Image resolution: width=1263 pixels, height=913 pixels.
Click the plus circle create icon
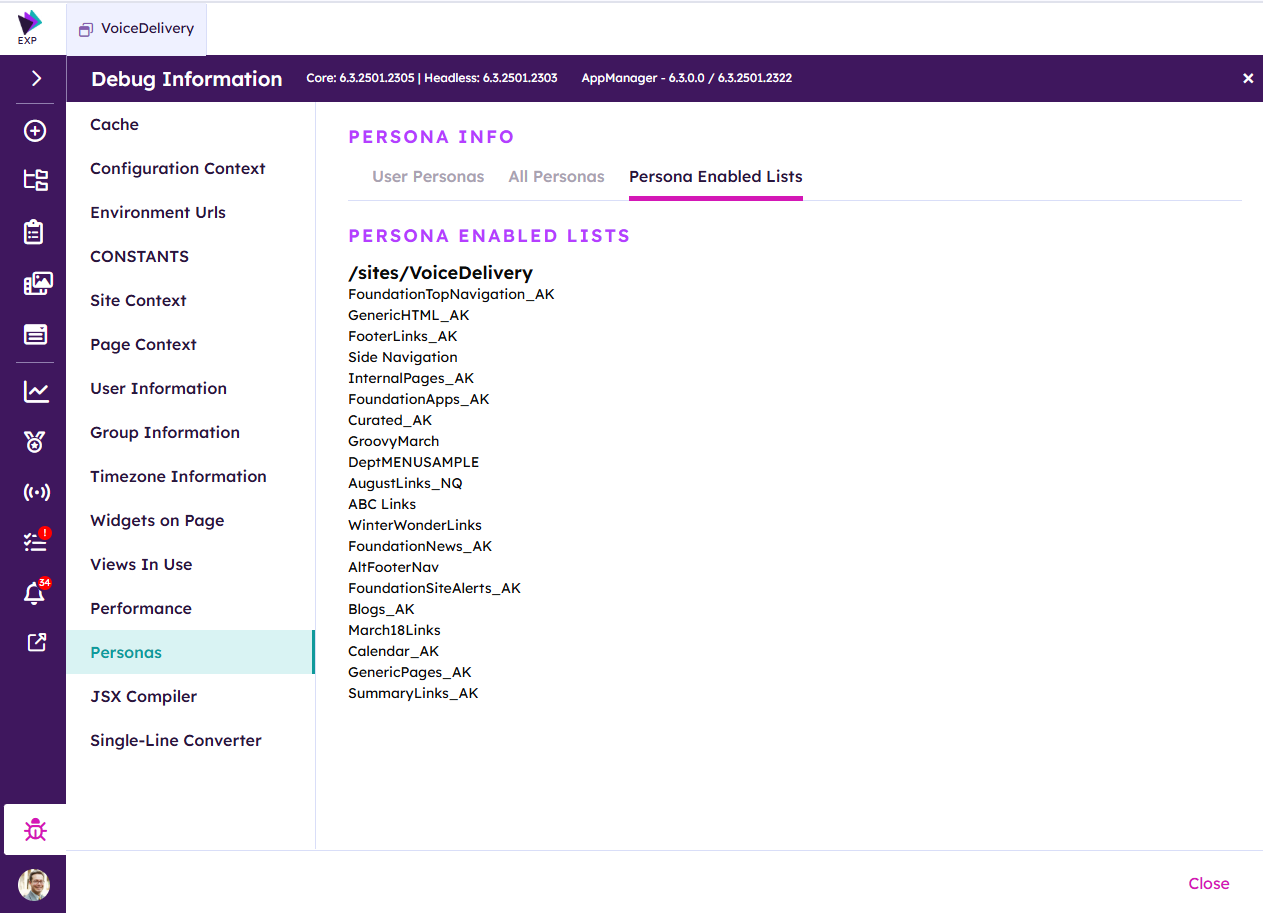[35, 131]
